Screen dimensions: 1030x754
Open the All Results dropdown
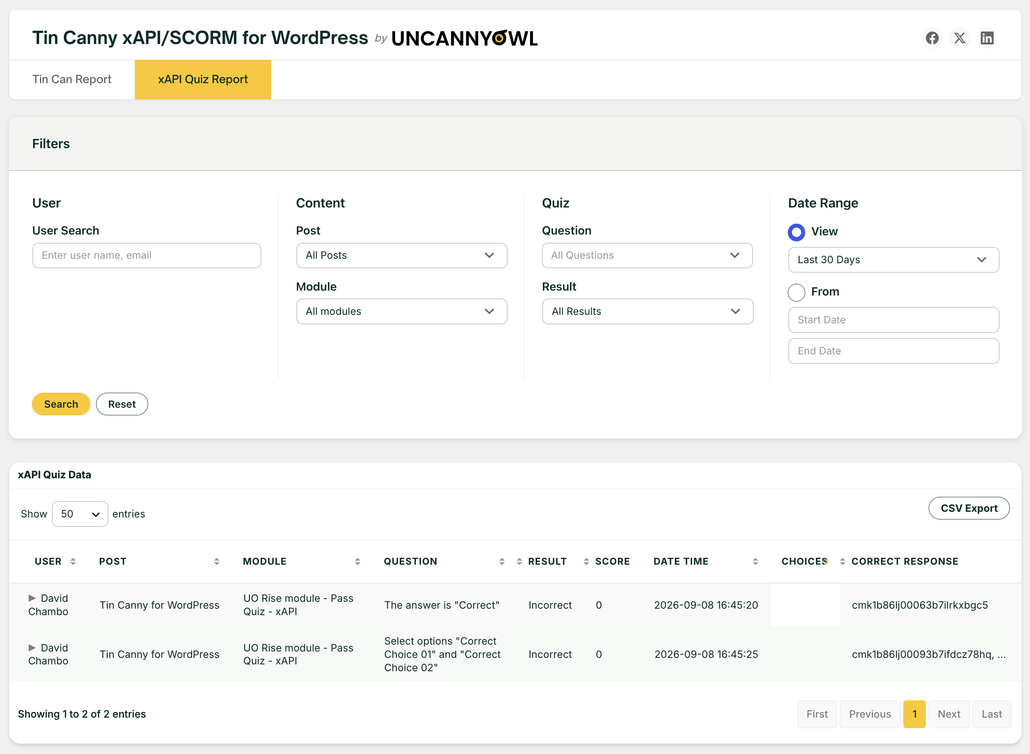(x=647, y=311)
